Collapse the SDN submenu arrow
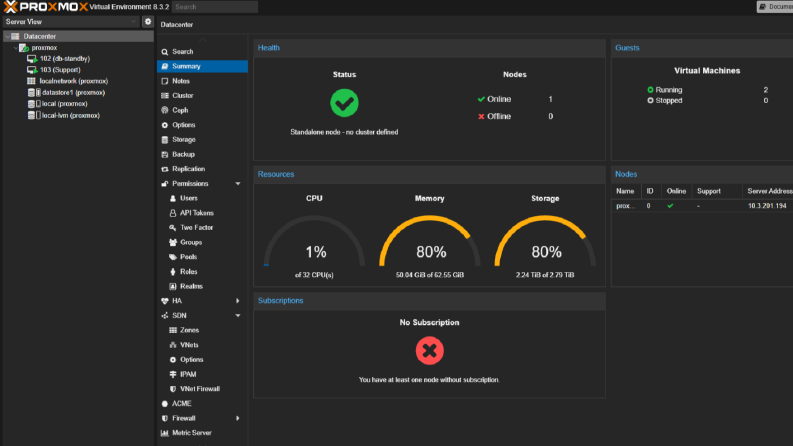 pos(238,316)
